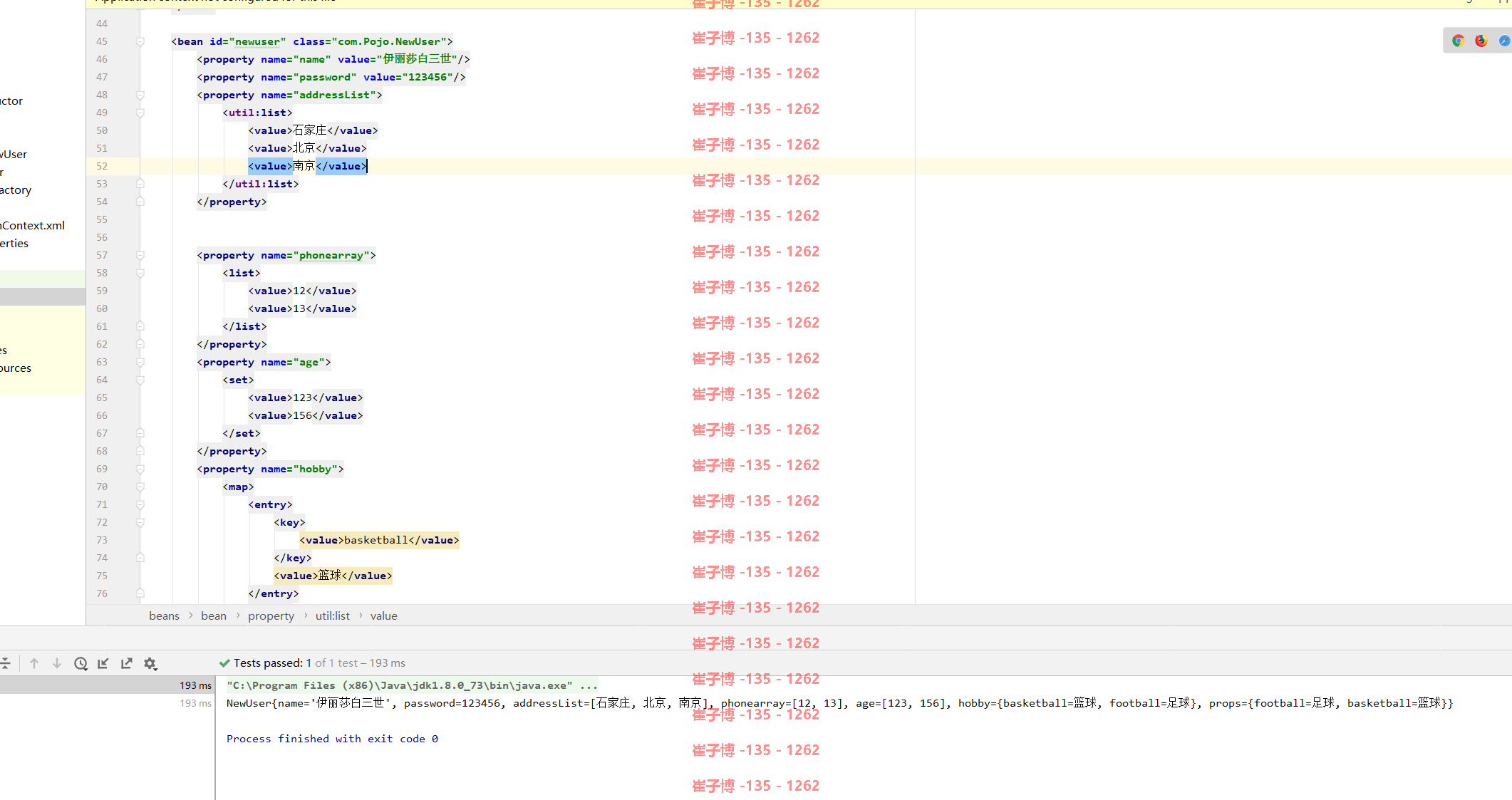This screenshot has height=800, width=1512.
Task: Open the test runner gear settings
Action: pos(150,663)
